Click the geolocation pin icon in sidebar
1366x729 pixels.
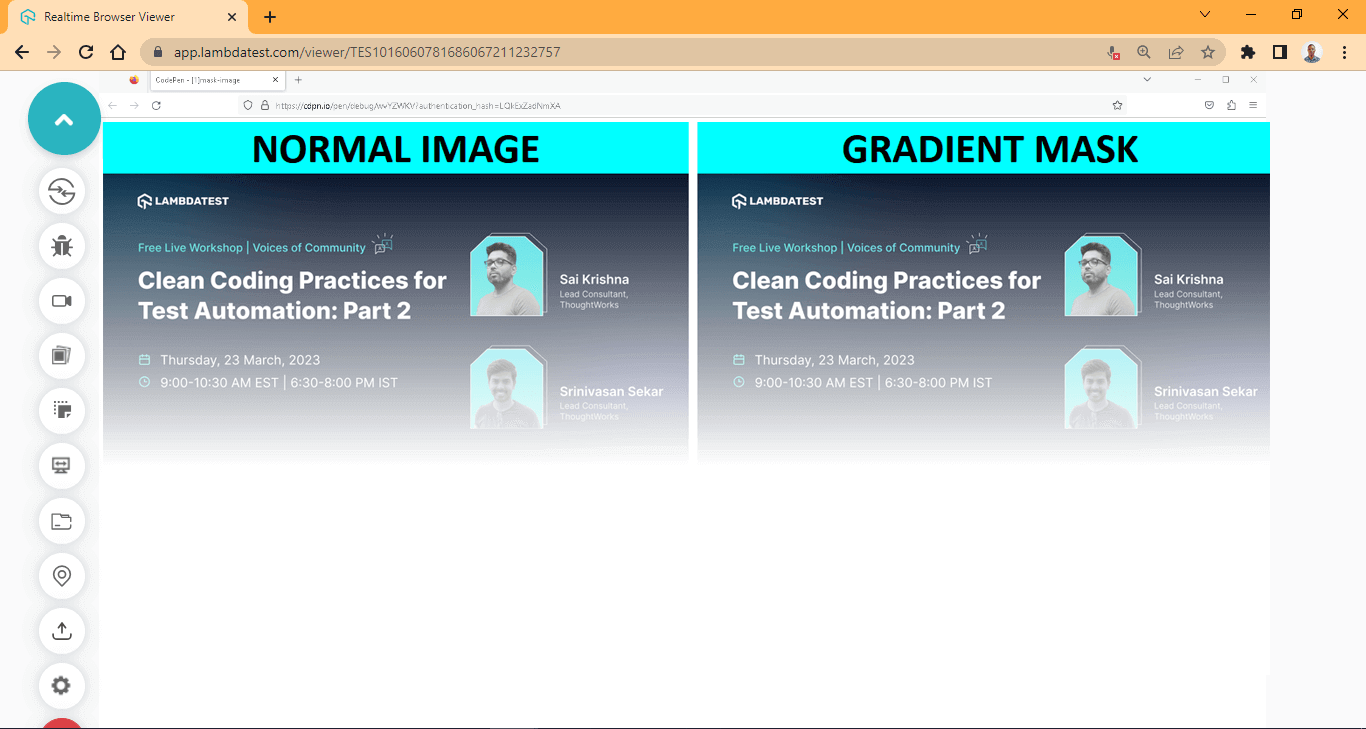(62, 575)
